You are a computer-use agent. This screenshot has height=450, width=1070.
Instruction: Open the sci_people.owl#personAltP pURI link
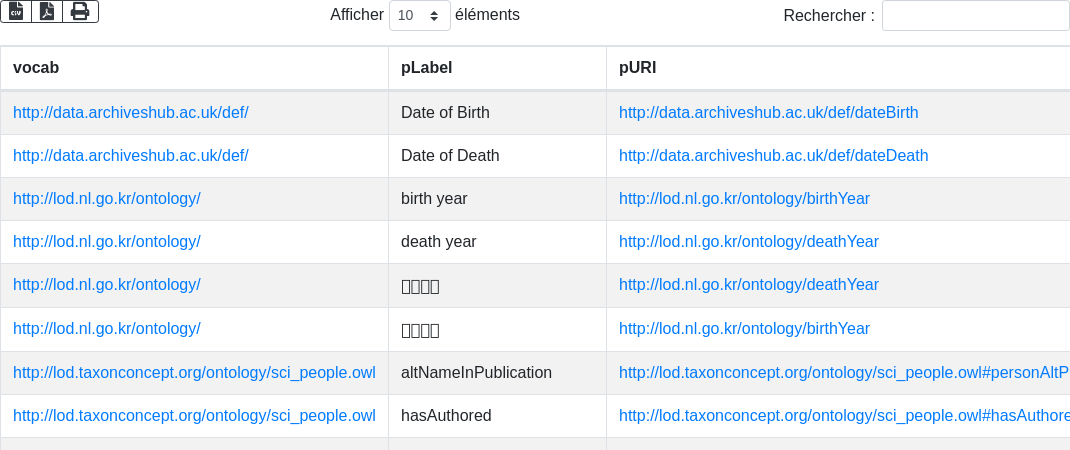(843, 372)
